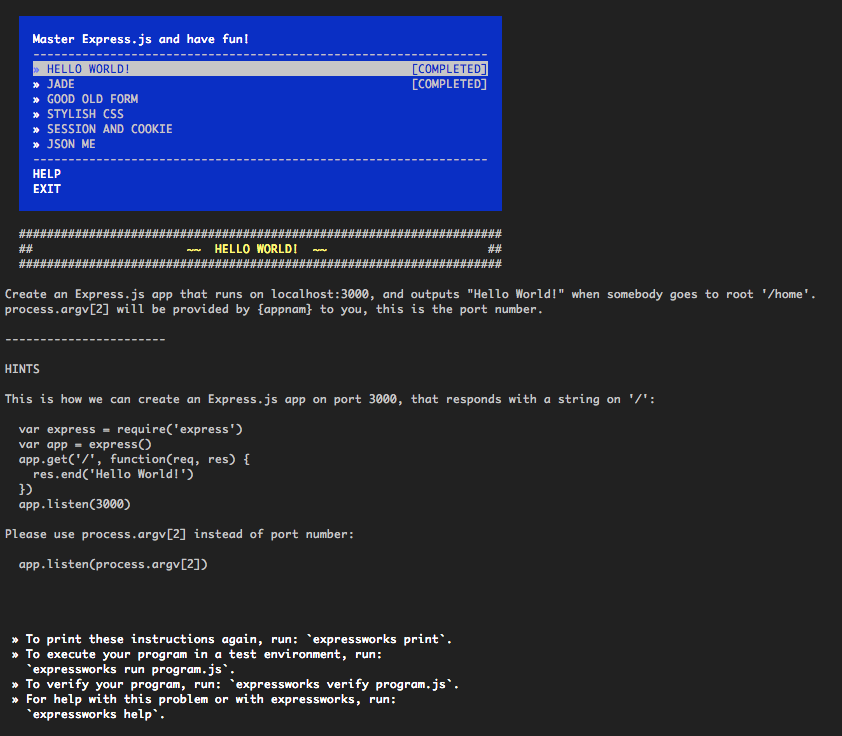Pick the JSON ME exercise

click(71, 144)
